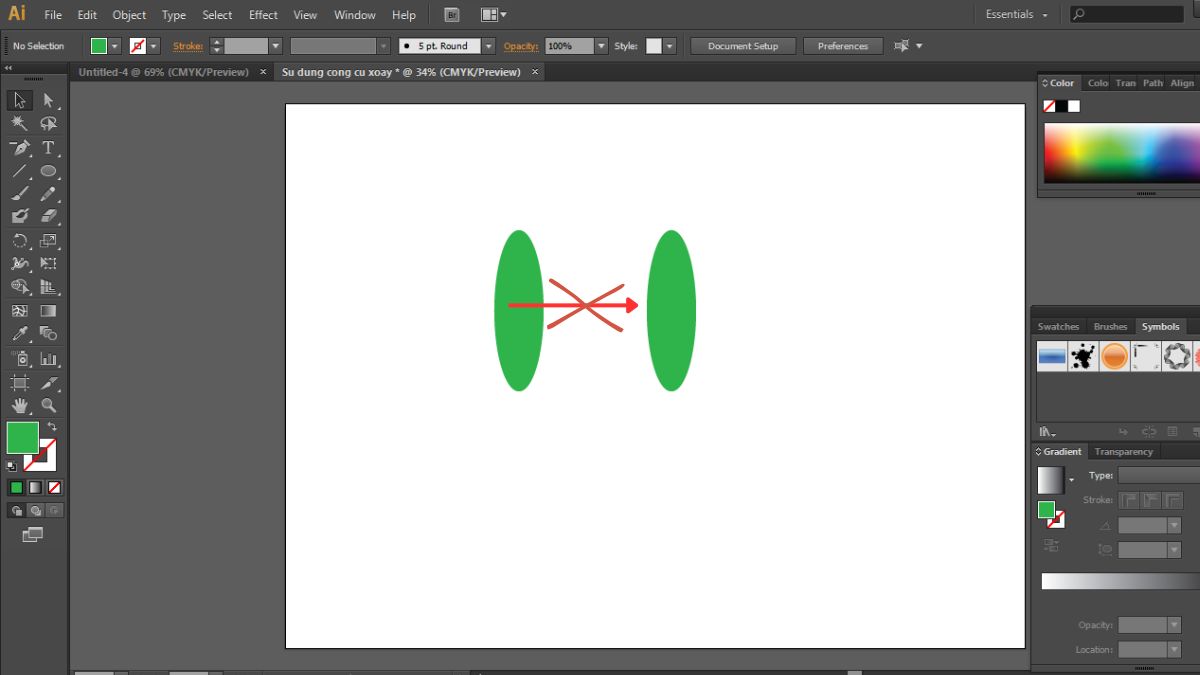Open Go to Bridge icon
Image resolution: width=1200 pixels, height=675 pixels.
coord(452,15)
